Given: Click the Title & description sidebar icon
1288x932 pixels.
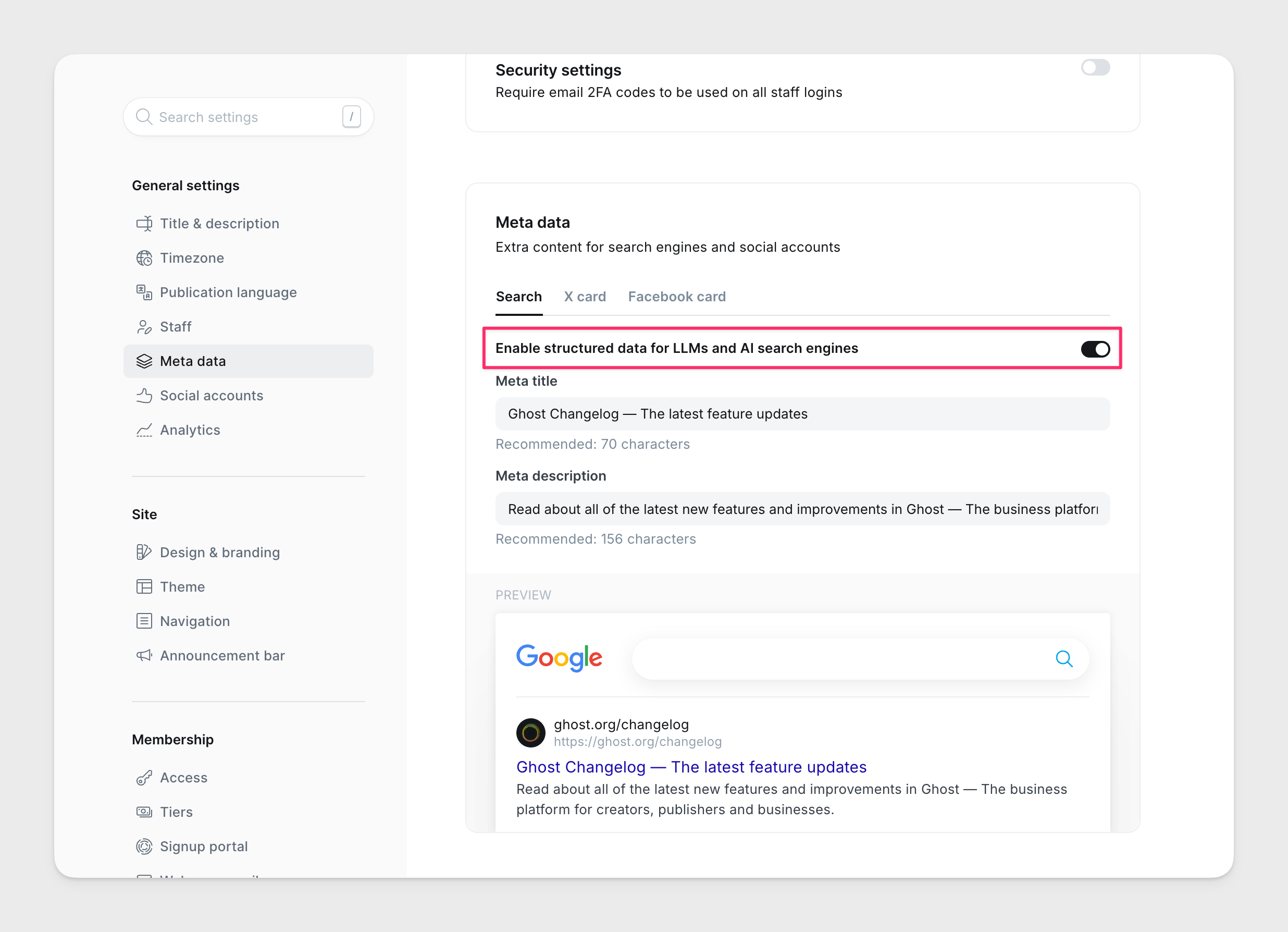Looking at the screenshot, I should tap(144, 224).
